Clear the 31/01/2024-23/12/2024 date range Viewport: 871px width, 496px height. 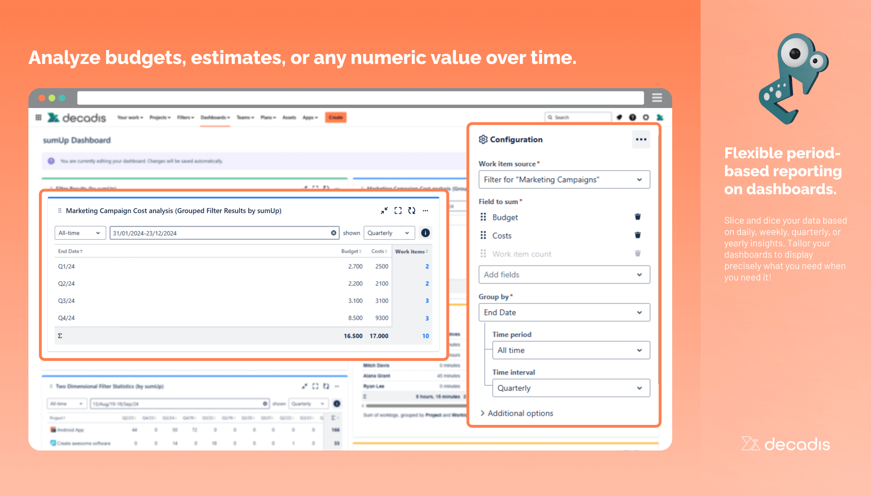pos(333,233)
